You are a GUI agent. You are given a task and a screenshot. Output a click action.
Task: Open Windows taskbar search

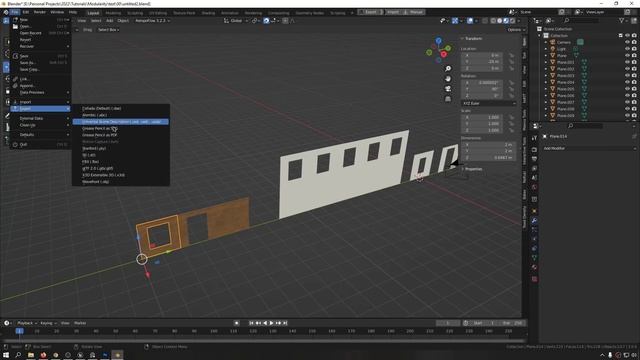click(x=18, y=355)
